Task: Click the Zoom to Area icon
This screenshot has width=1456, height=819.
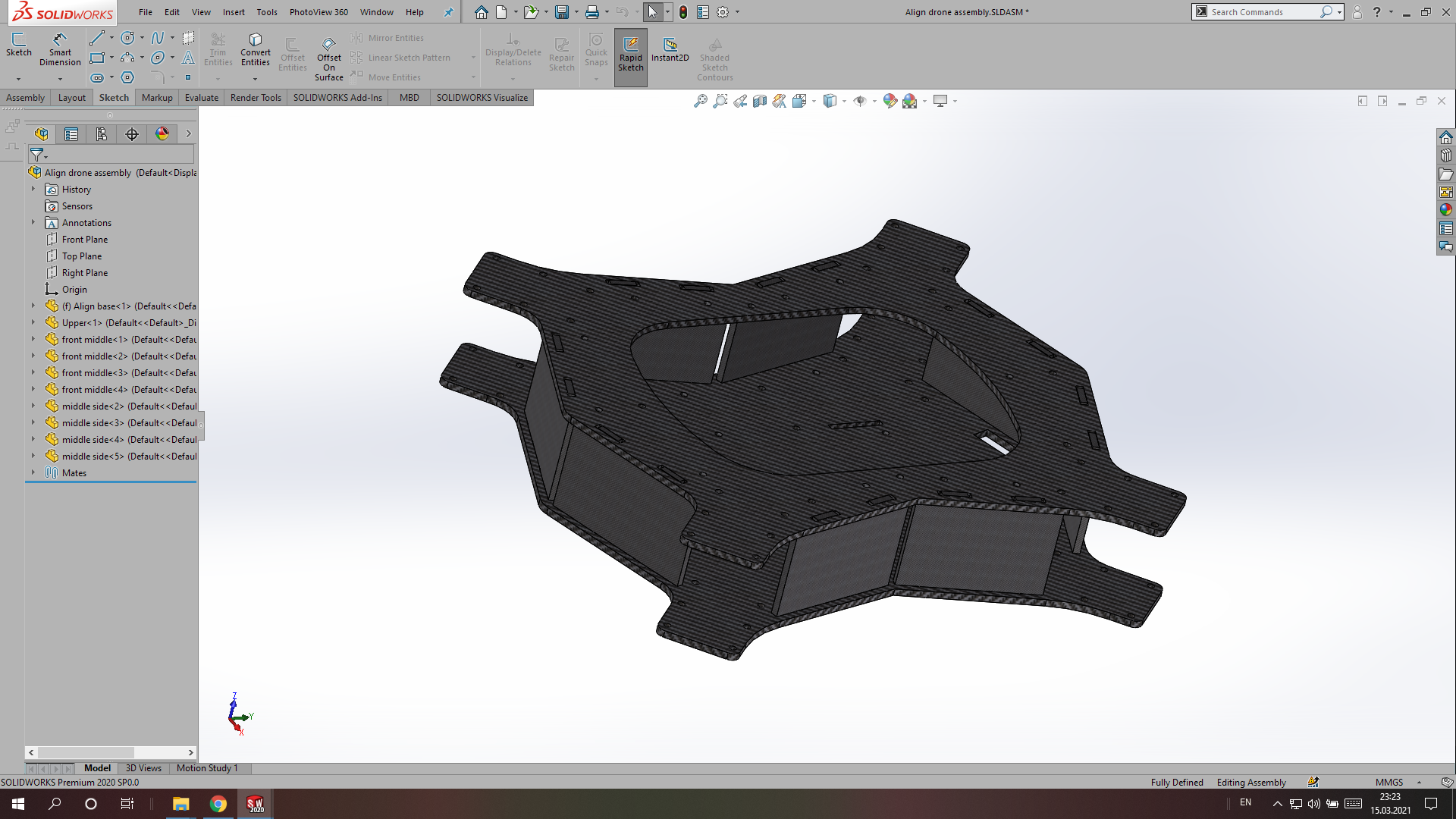Action: point(720,101)
